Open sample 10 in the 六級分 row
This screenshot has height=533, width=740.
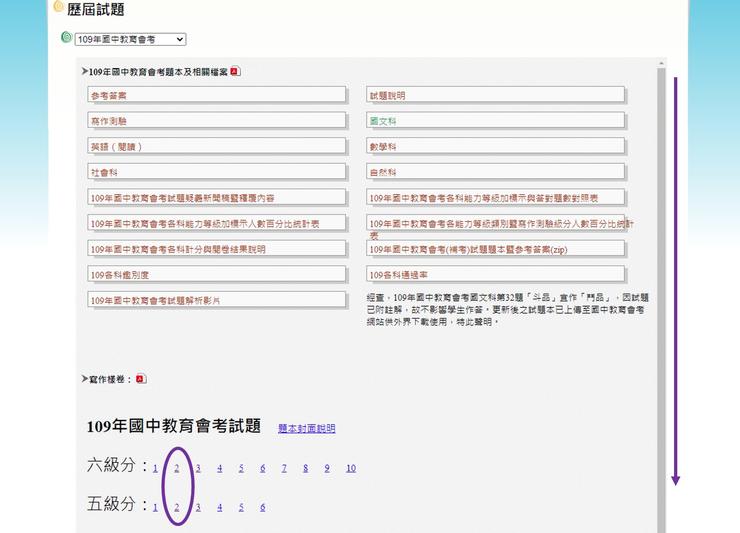click(x=351, y=468)
